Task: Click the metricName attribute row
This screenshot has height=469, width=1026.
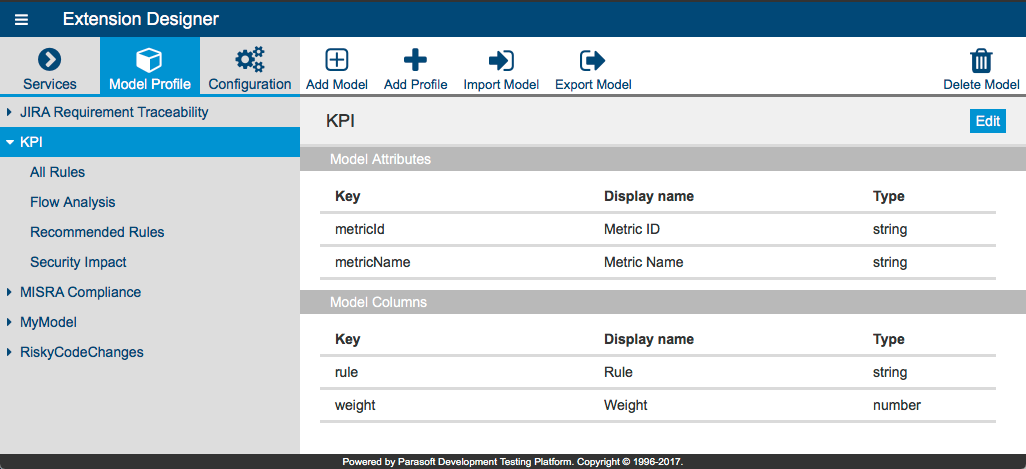Action: tap(658, 262)
